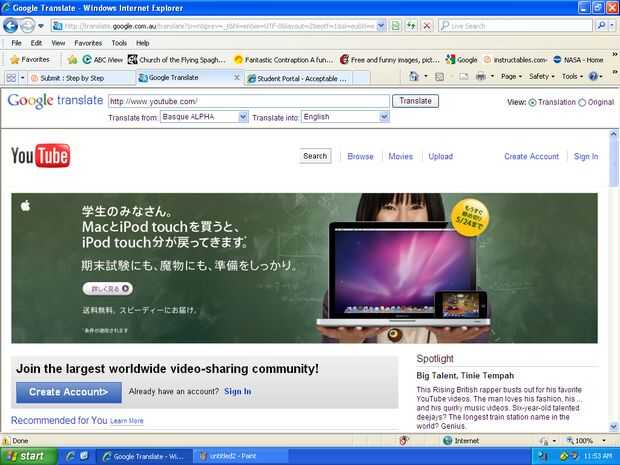620x465 pixels.
Task: Open the Safety dropdown menu
Action: pos(542,76)
